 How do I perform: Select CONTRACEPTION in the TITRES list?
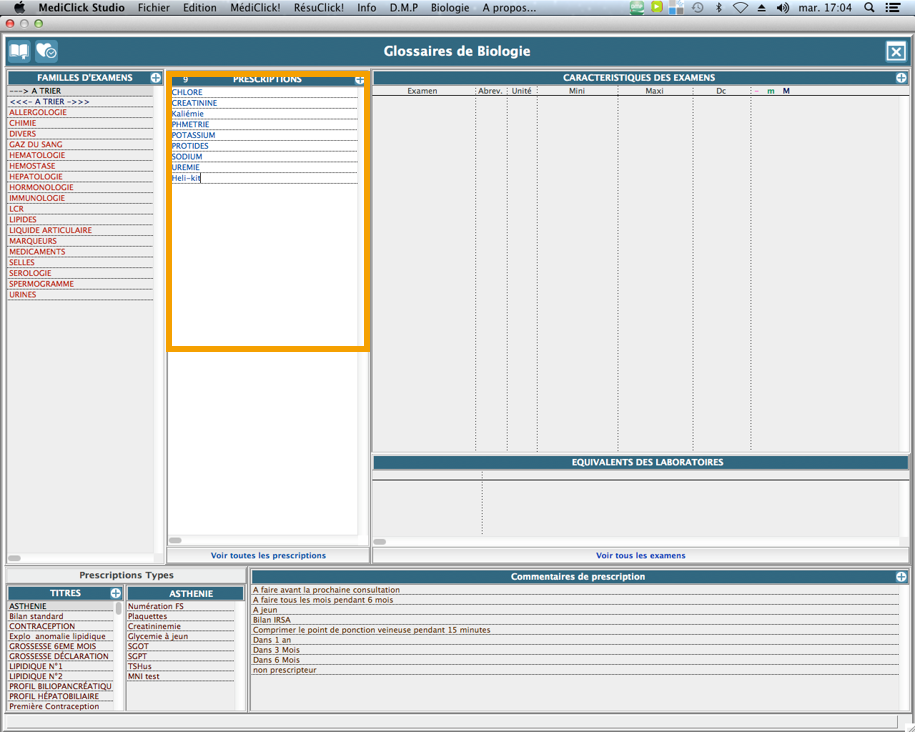(x=42, y=626)
